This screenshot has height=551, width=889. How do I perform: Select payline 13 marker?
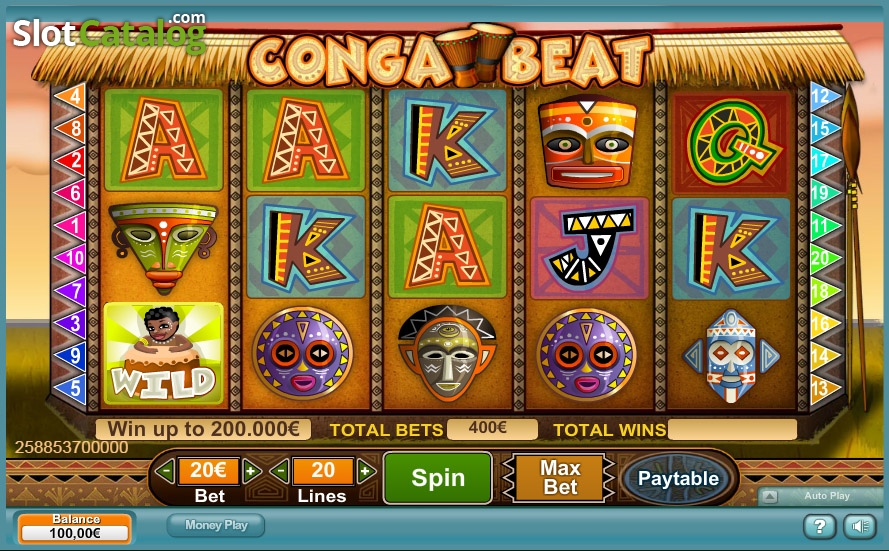pyautogui.click(x=825, y=388)
